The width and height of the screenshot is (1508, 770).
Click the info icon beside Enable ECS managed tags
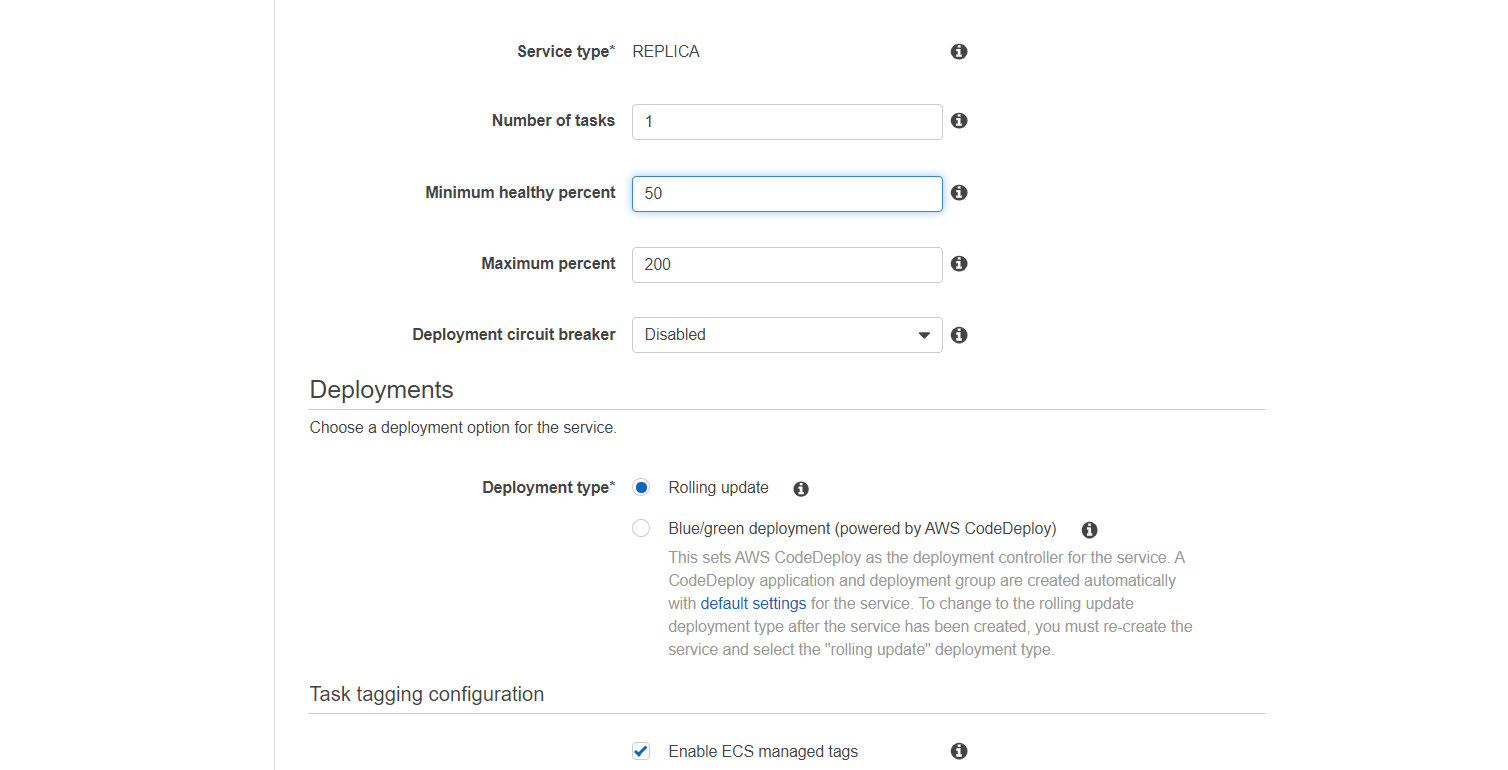(959, 750)
